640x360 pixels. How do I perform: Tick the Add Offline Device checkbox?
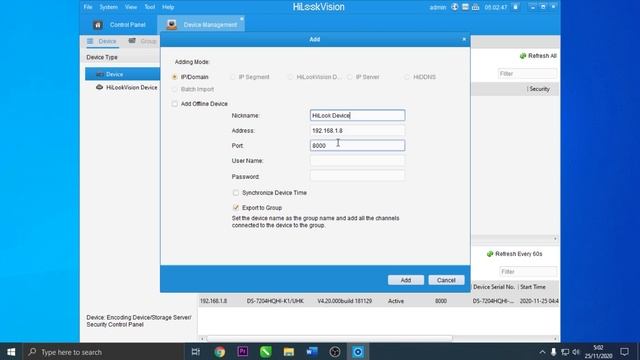[175, 104]
